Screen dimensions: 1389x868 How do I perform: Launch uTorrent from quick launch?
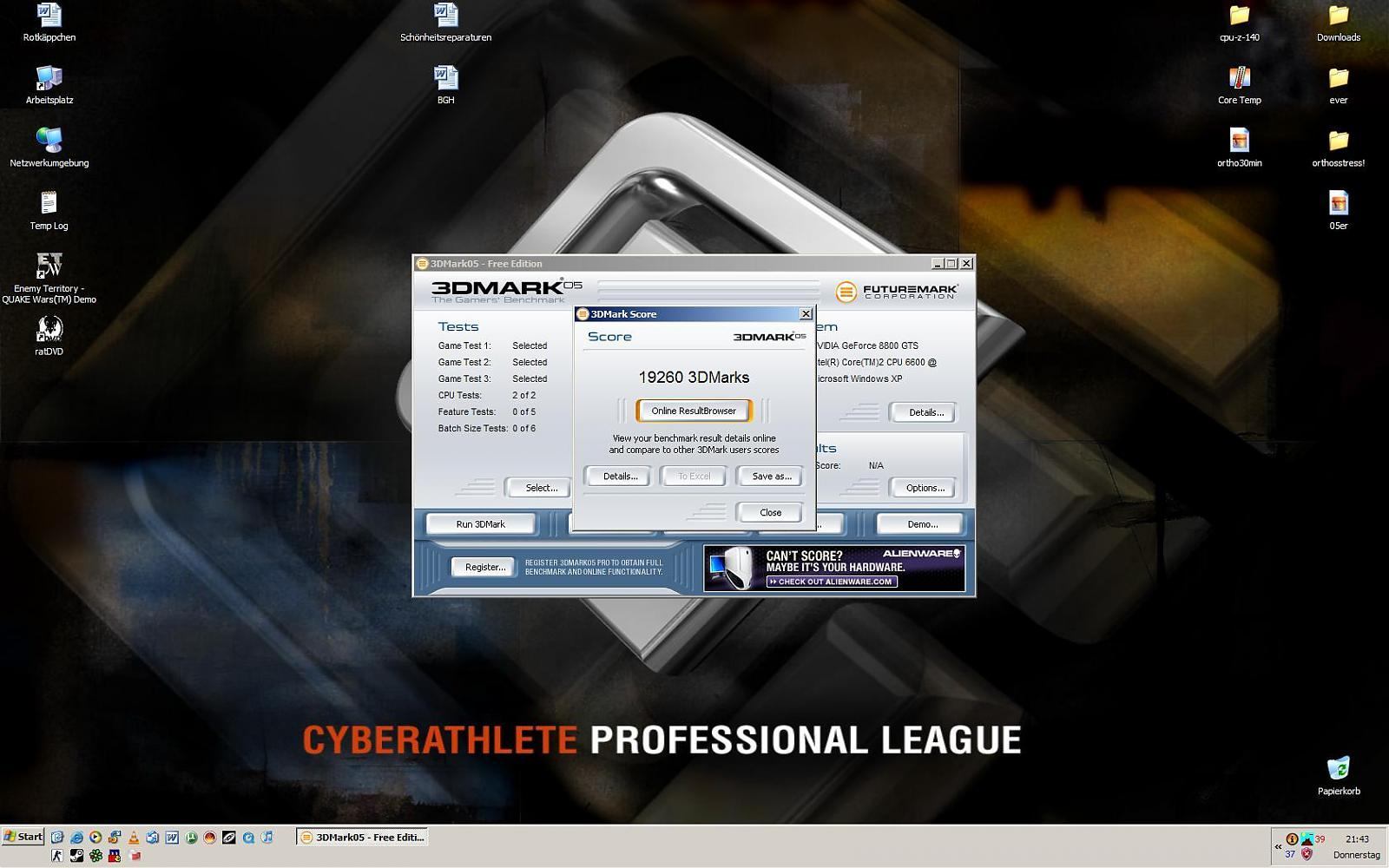191,838
